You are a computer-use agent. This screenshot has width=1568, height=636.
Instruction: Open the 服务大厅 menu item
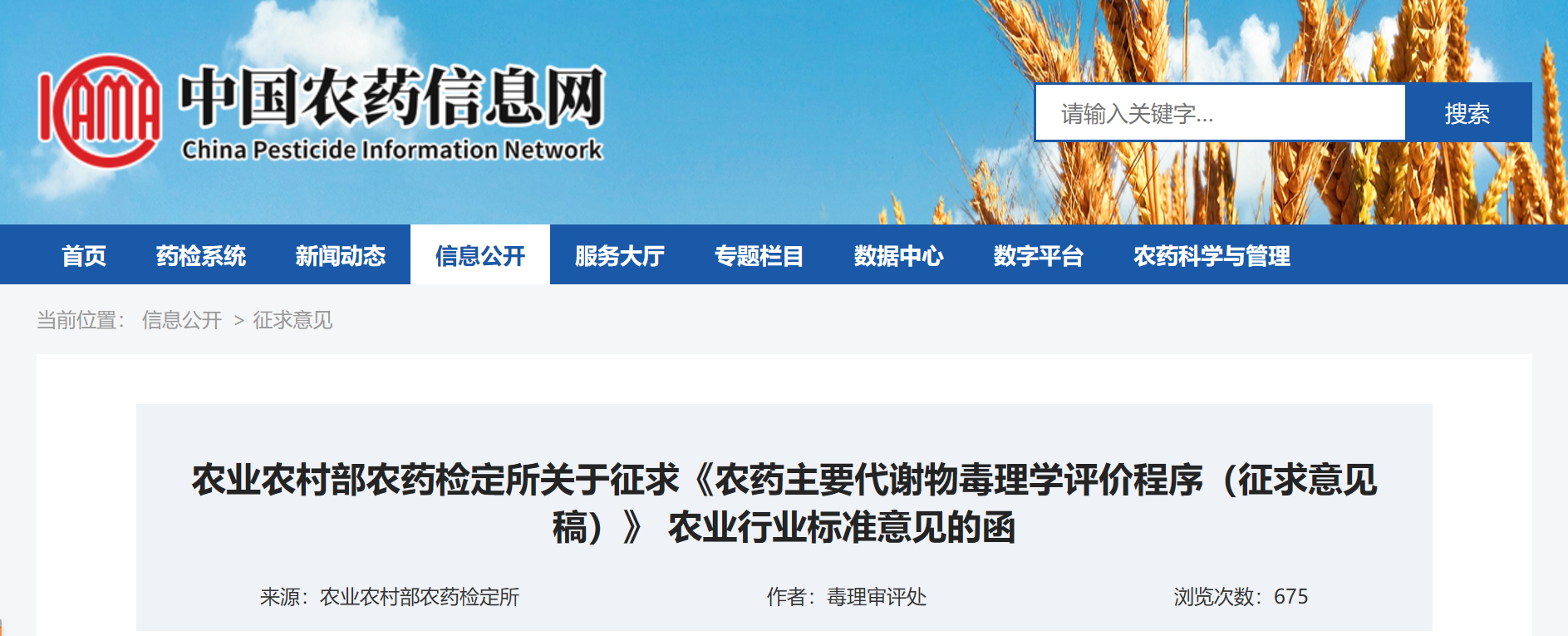tap(620, 255)
